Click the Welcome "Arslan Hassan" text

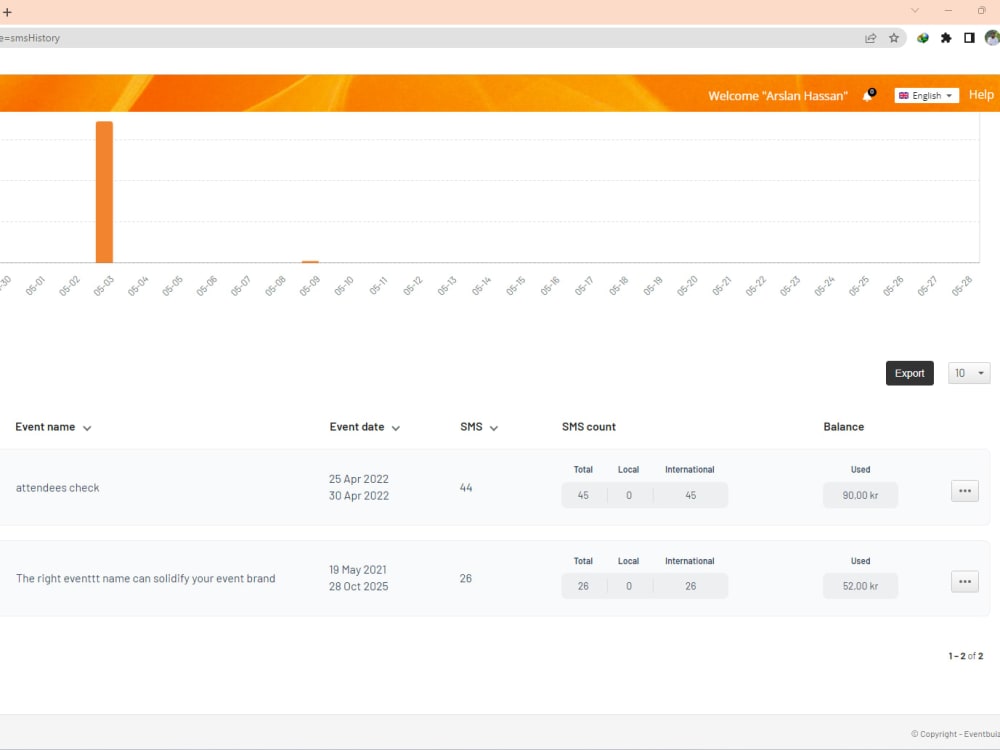click(778, 96)
